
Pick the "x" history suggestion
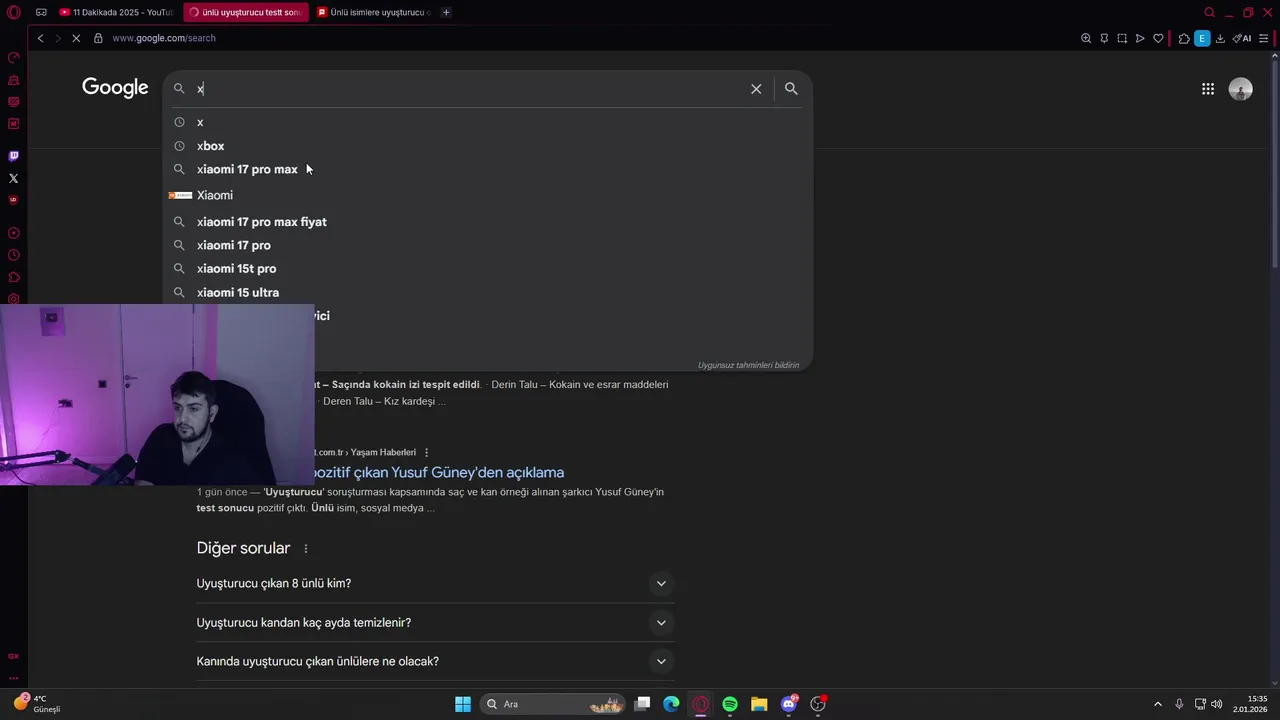tap(487, 122)
